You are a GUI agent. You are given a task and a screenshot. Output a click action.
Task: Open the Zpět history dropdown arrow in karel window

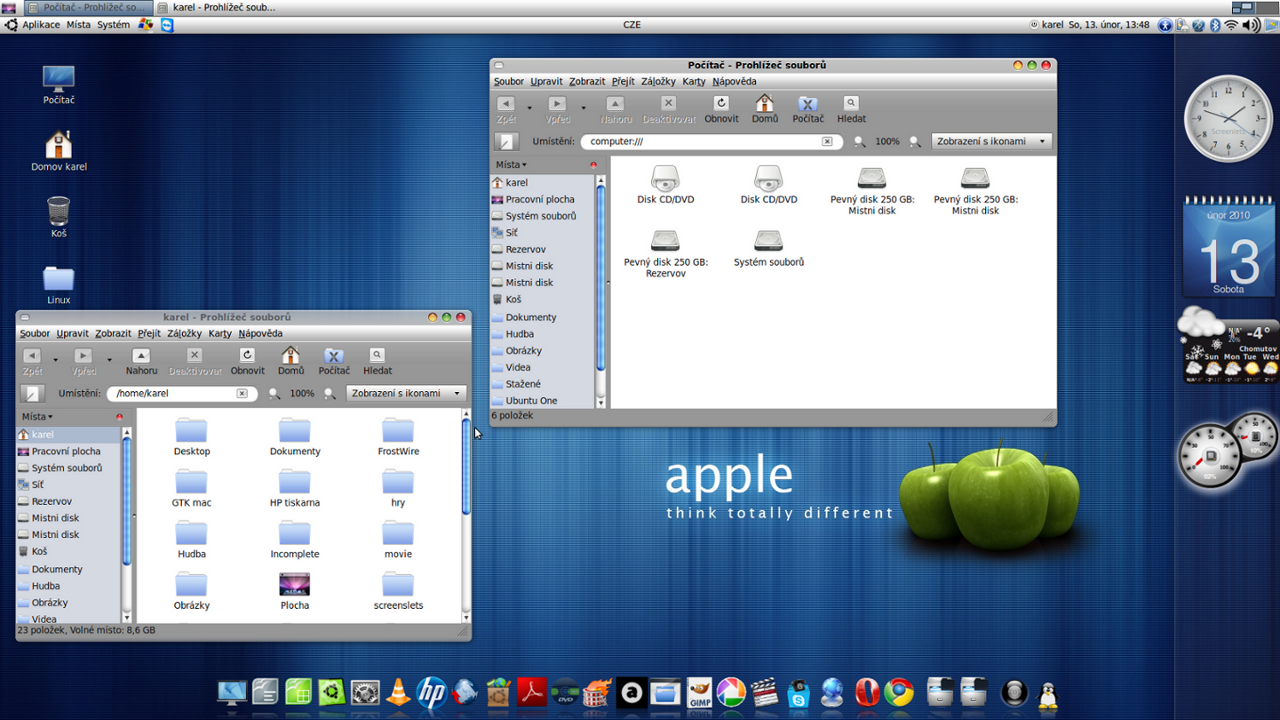56,359
